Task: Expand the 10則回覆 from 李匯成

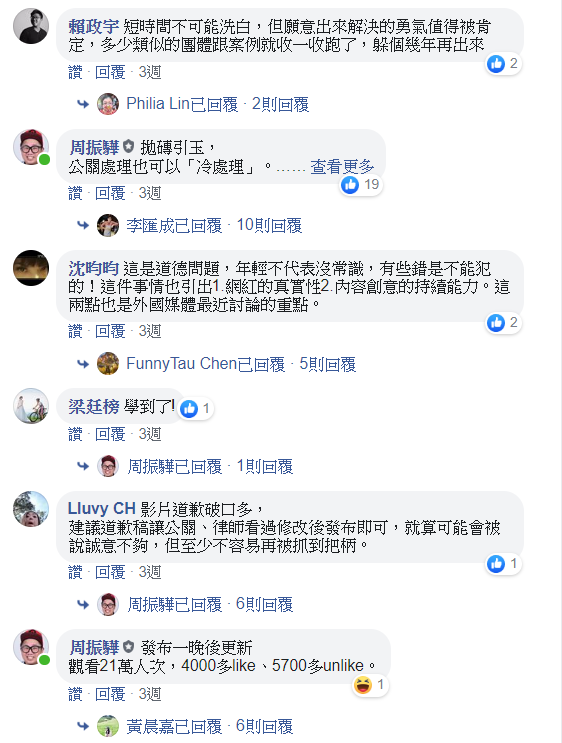Action: coord(269,225)
